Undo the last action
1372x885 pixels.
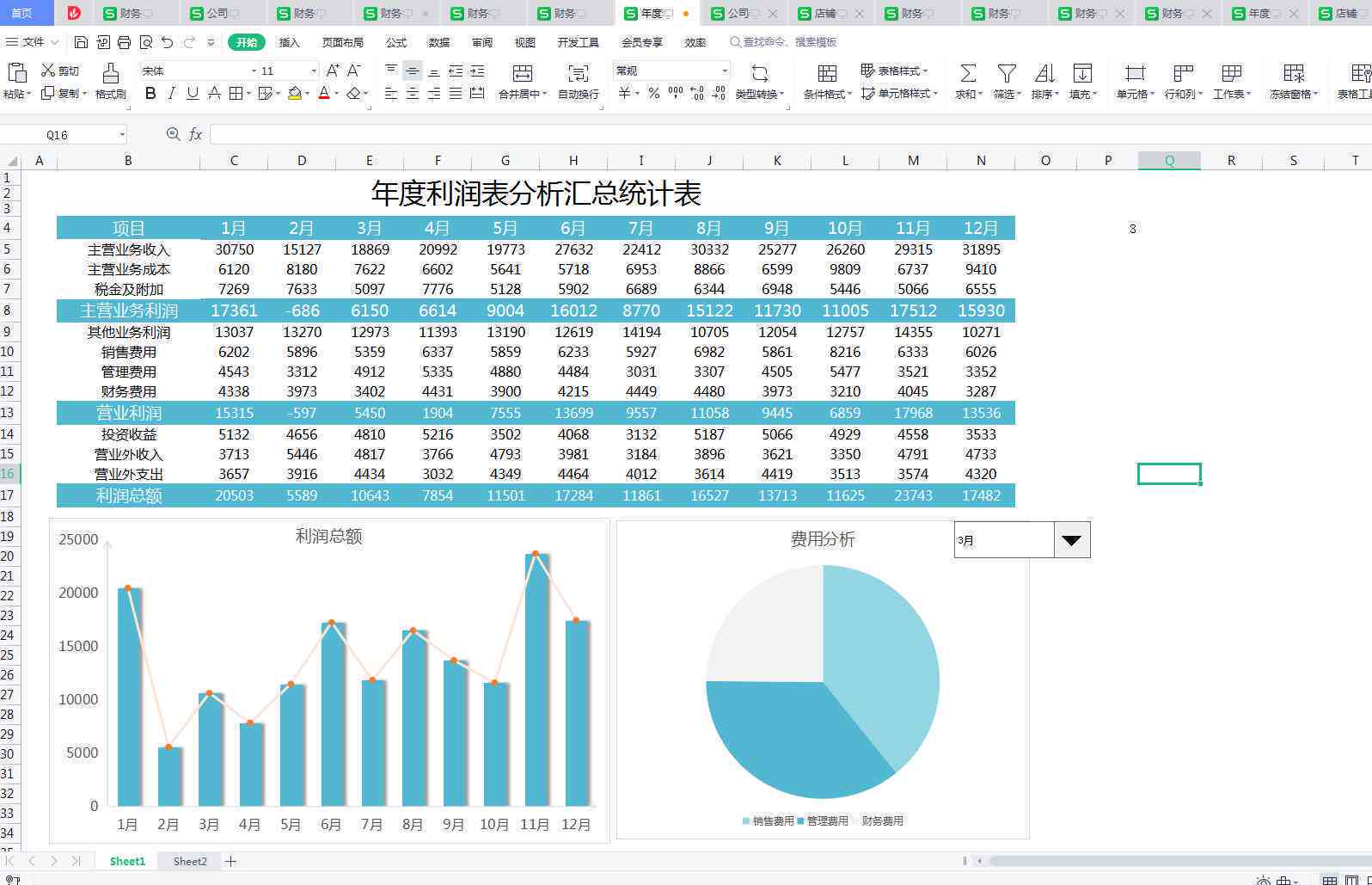tap(167, 42)
